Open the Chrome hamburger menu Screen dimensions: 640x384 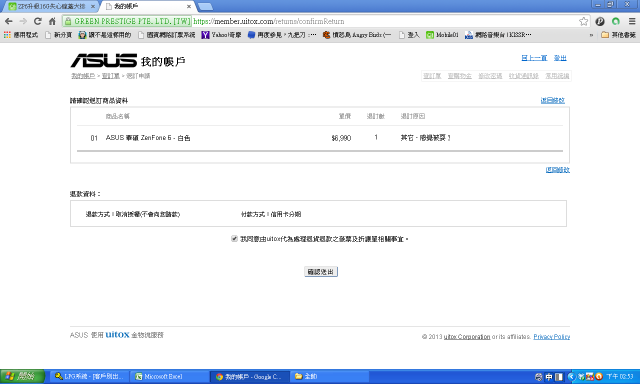(632, 21)
